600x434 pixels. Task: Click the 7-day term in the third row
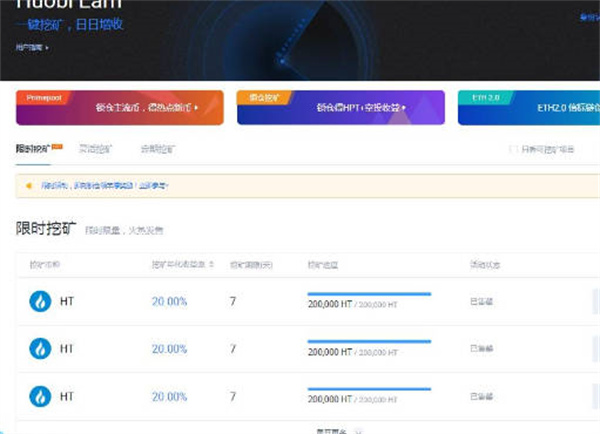[233, 396]
